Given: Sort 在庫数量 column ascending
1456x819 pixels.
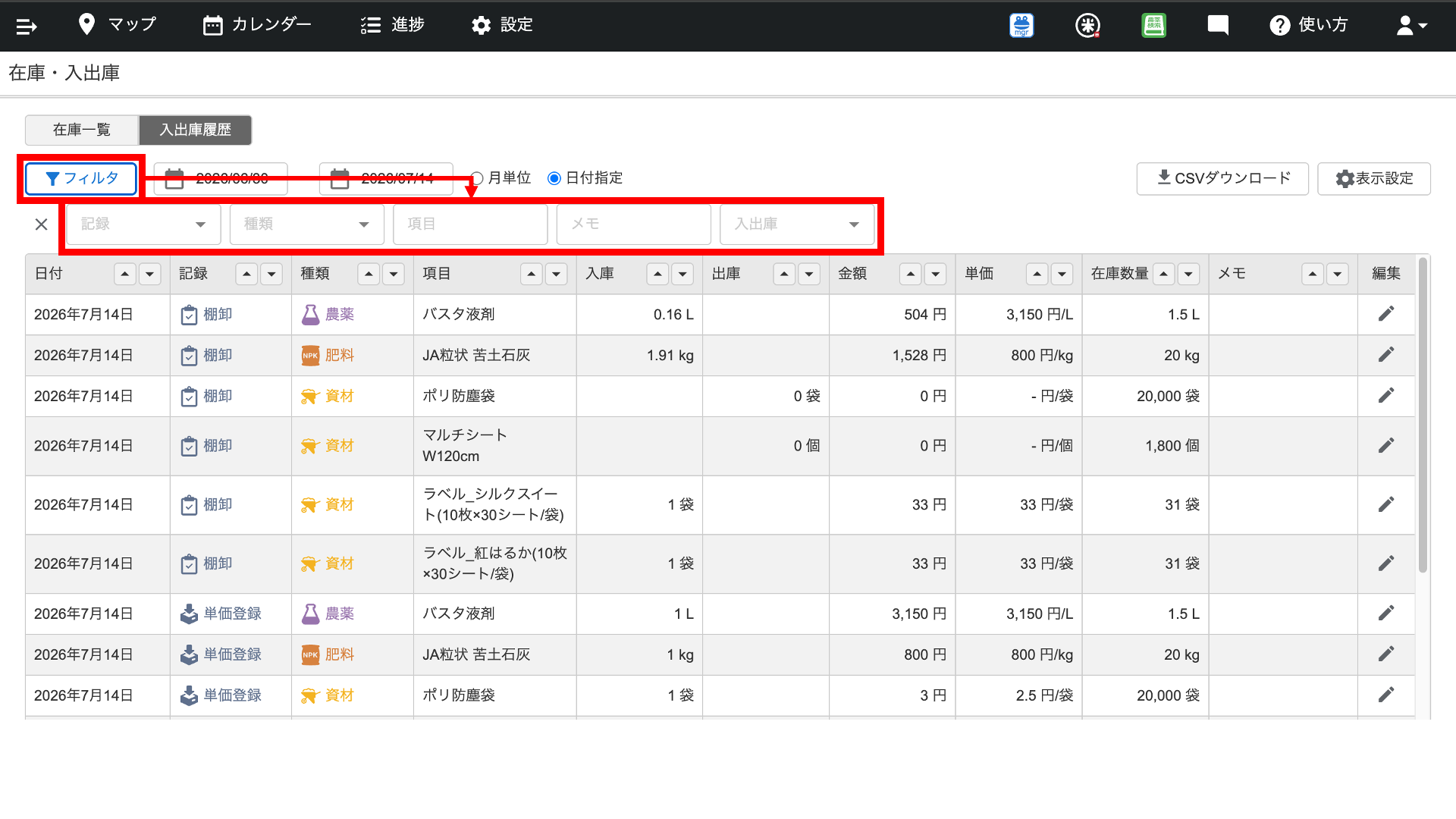Looking at the screenshot, I should coord(1163,274).
